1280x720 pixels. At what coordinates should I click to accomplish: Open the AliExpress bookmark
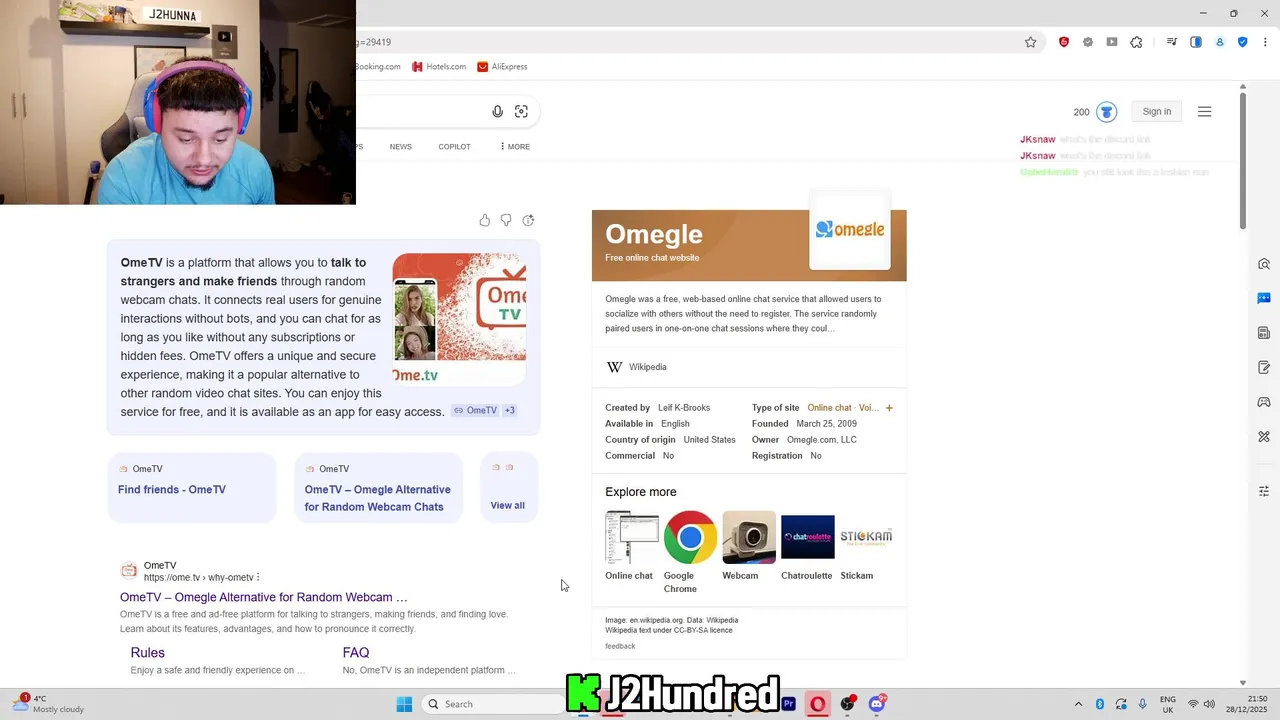coord(502,67)
